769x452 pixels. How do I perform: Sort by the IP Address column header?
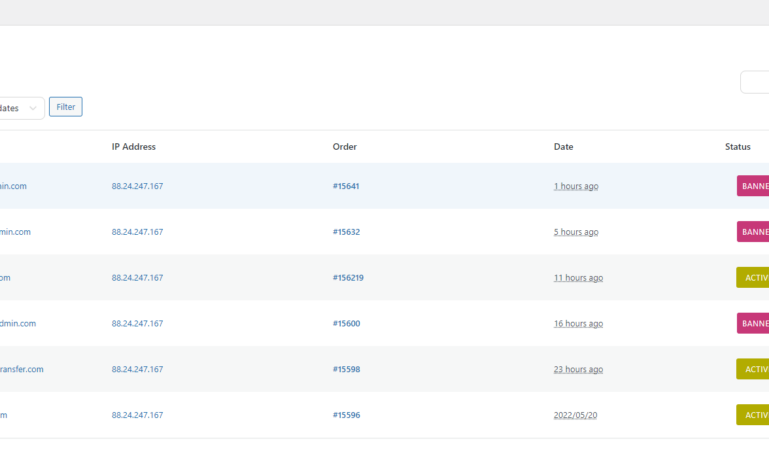coord(133,147)
